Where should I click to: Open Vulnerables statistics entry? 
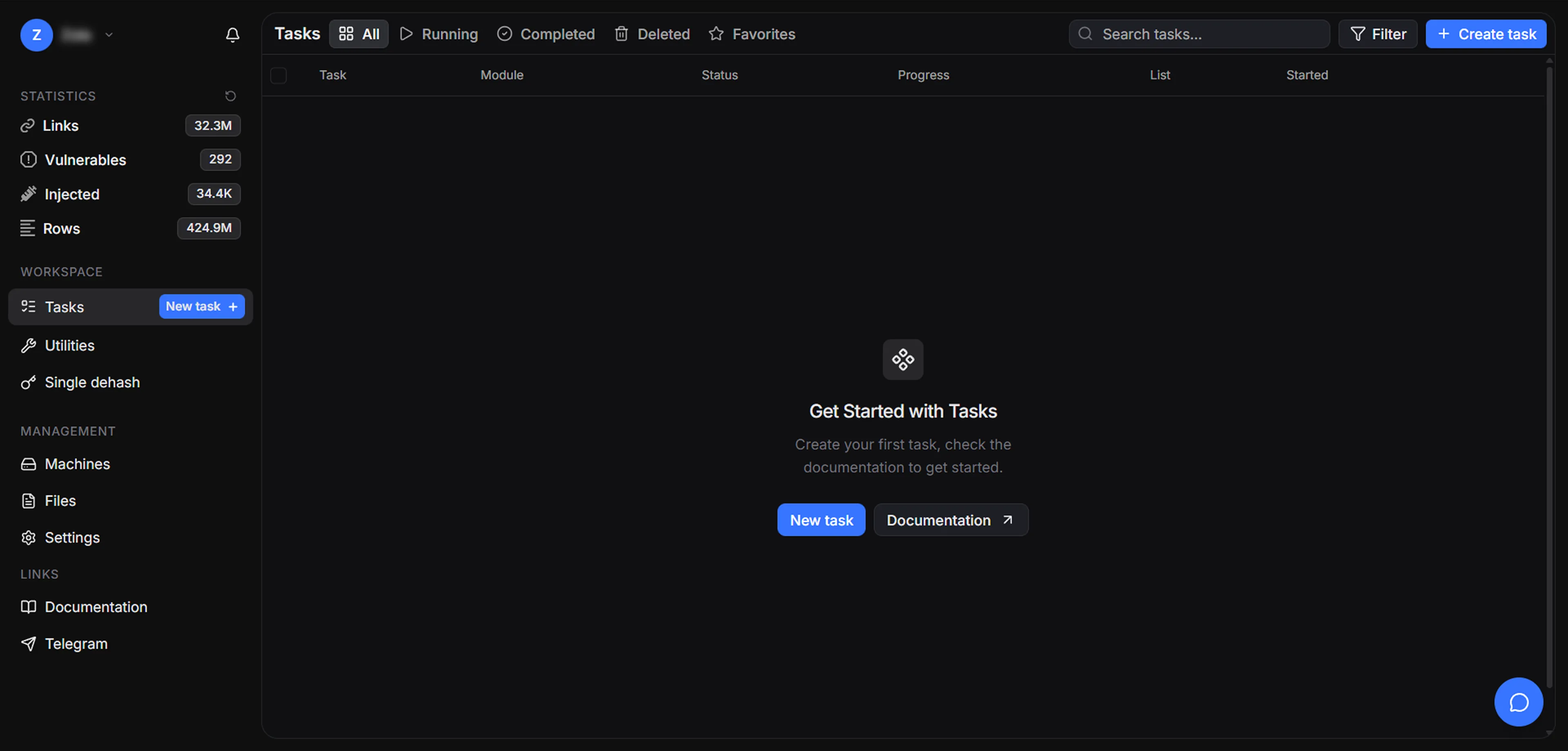coord(85,160)
